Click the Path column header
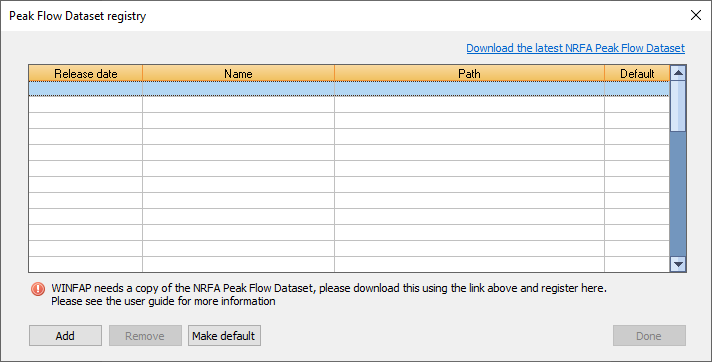The image size is (712, 362). [470, 73]
